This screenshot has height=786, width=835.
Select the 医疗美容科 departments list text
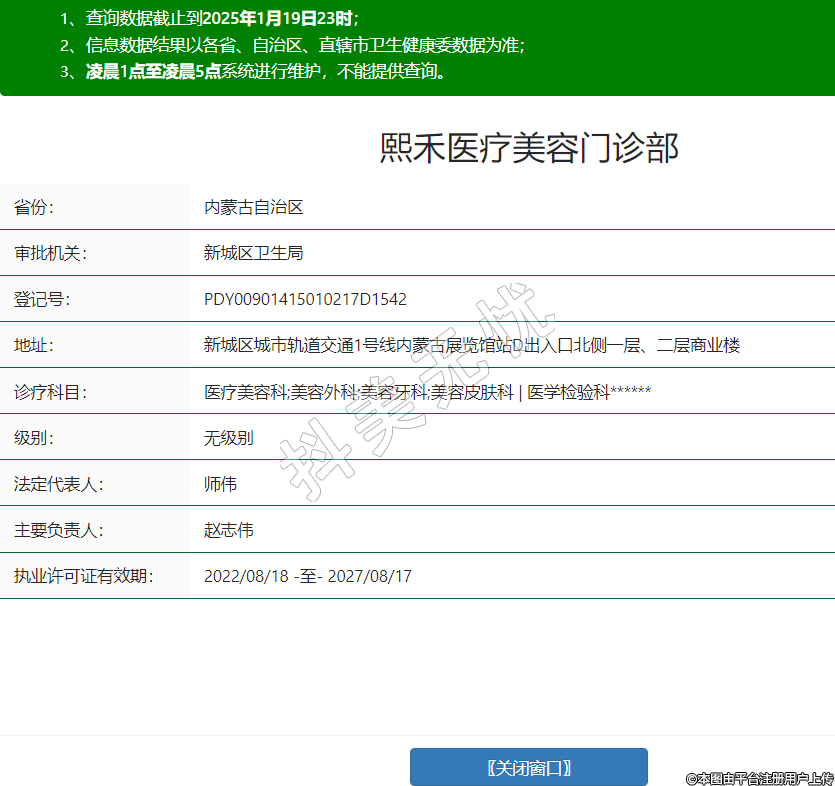427,392
